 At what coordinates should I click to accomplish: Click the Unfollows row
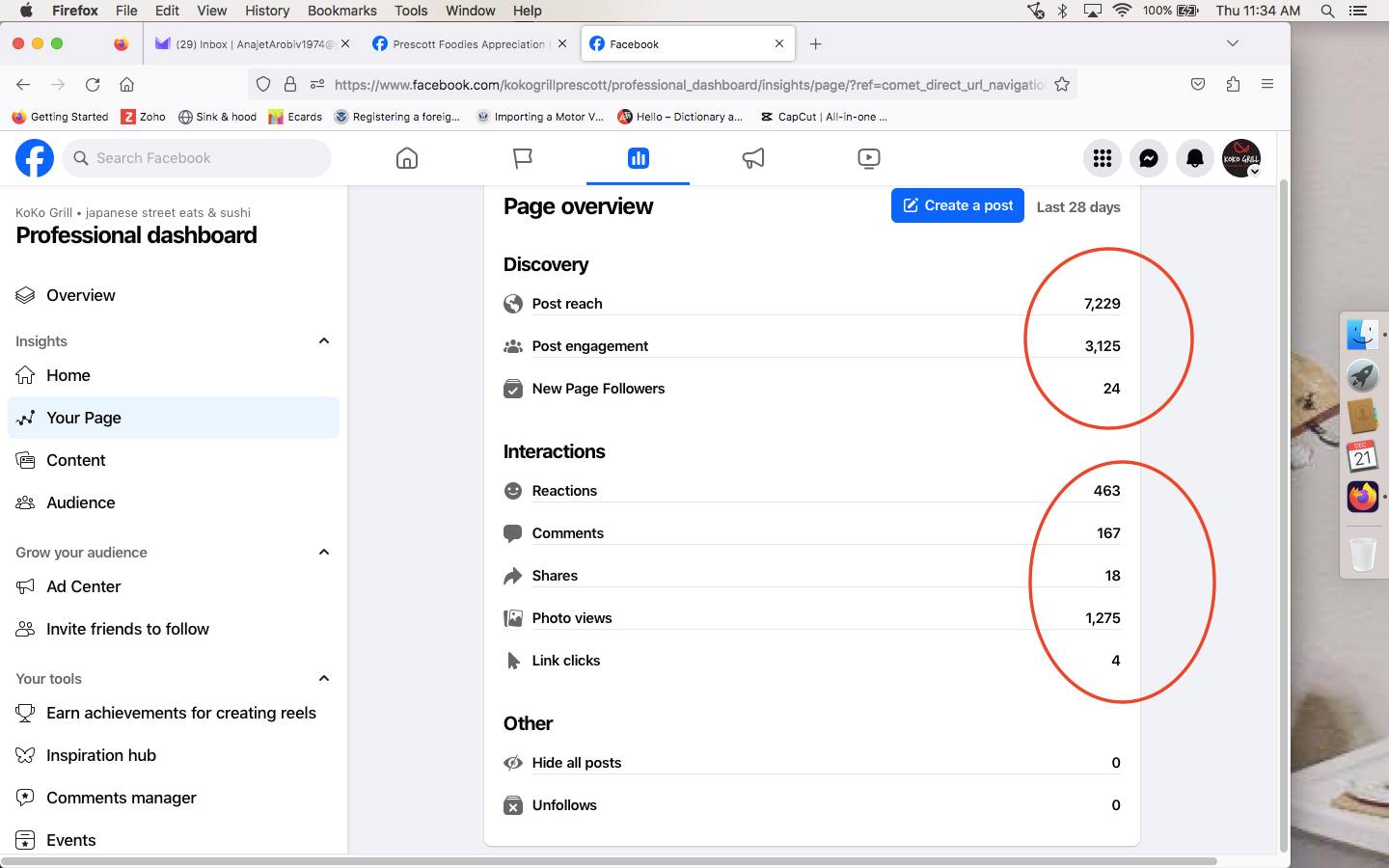(812, 805)
